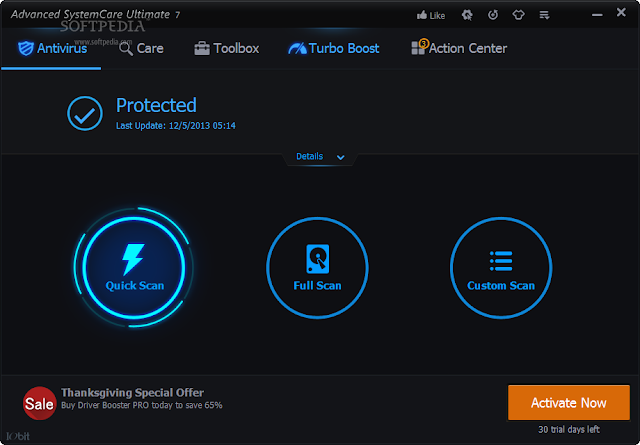Close the Advanced SystemCare window

tap(621, 13)
